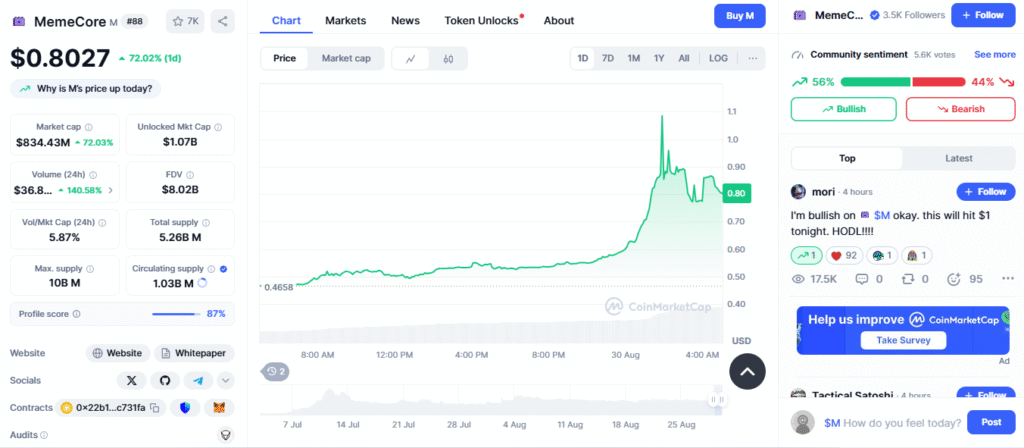The height and width of the screenshot is (448, 1024).
Task: Switch to line chart view
Action: pyautogui.click(x=411, y=59)
